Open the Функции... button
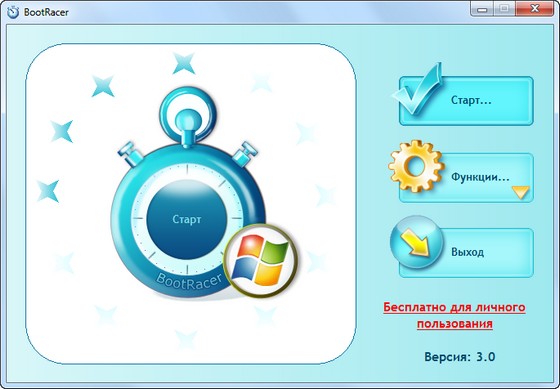Image resolution: width=560 pixels, height=389 pixels. click(x=466, y=178)
